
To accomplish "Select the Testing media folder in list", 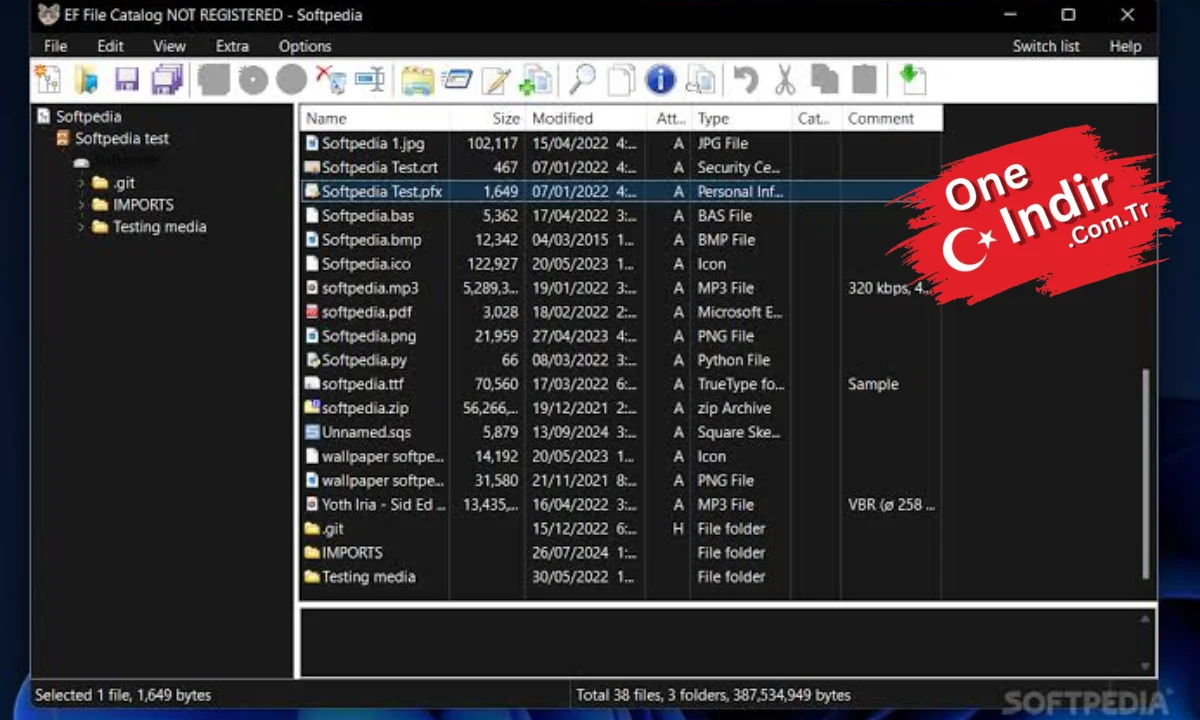I will (x=620, y=577).
